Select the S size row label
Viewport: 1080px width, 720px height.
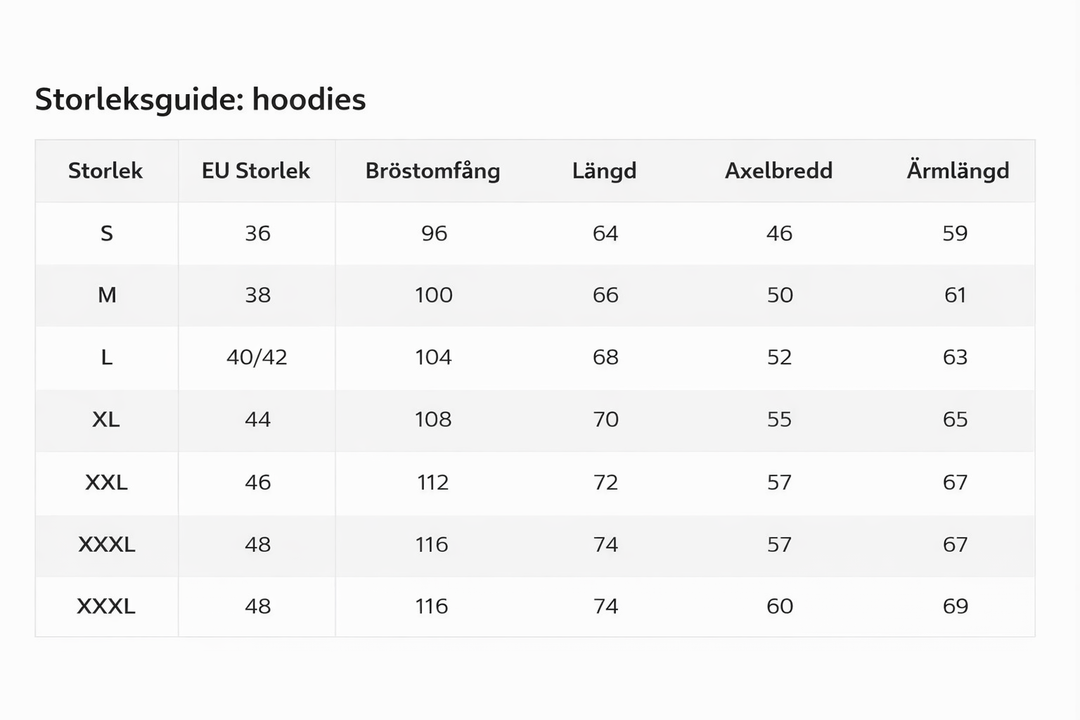(107, 234)
